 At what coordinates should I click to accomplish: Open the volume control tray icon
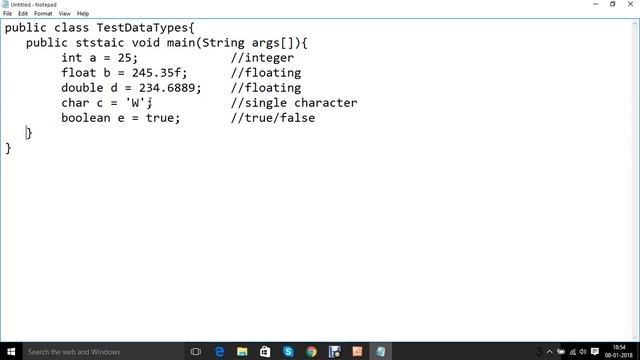tap(582, 351)
